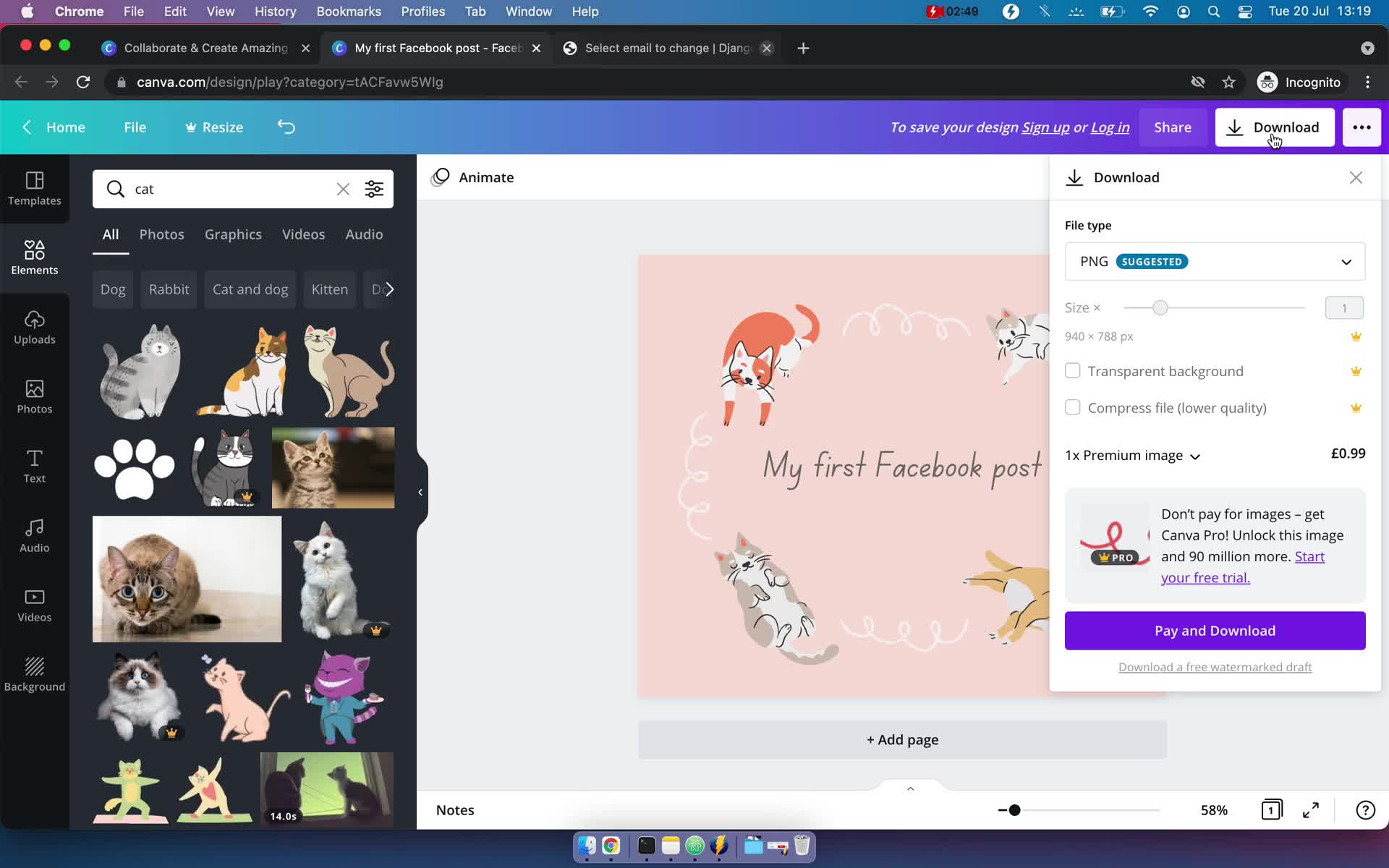Expand 1x Premium image details
The width and height of the screenshot is (1389, 868).
click(x=1132, y=456)
